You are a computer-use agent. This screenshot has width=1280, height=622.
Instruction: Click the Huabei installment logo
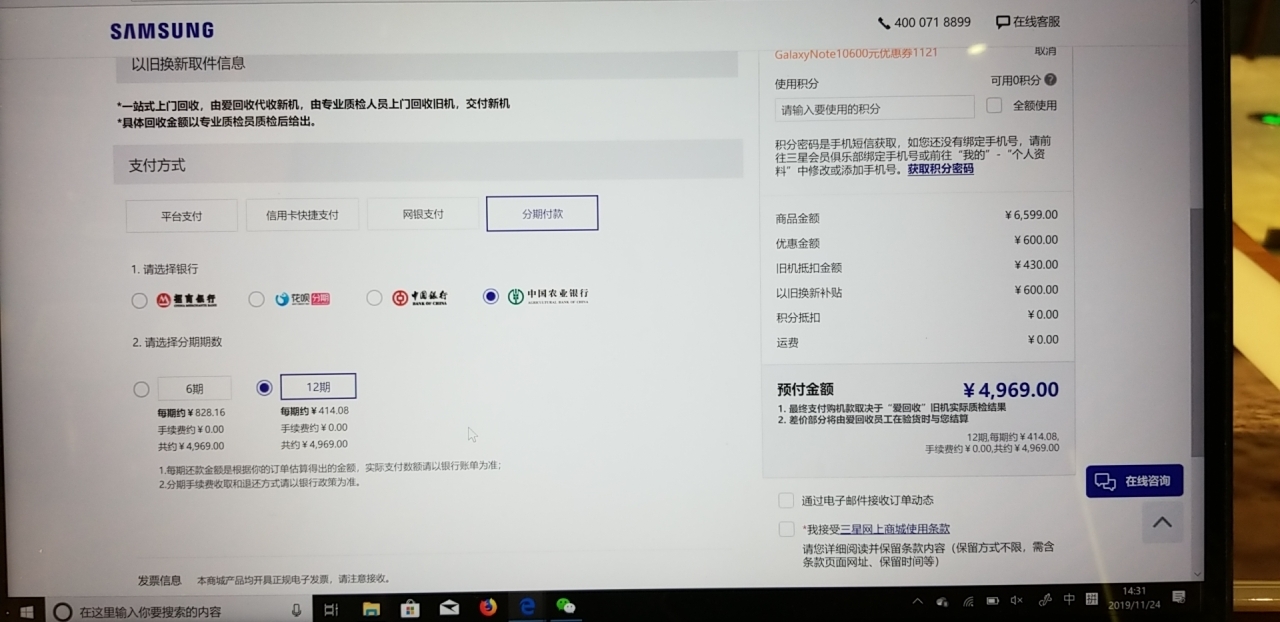coord(302,299)
